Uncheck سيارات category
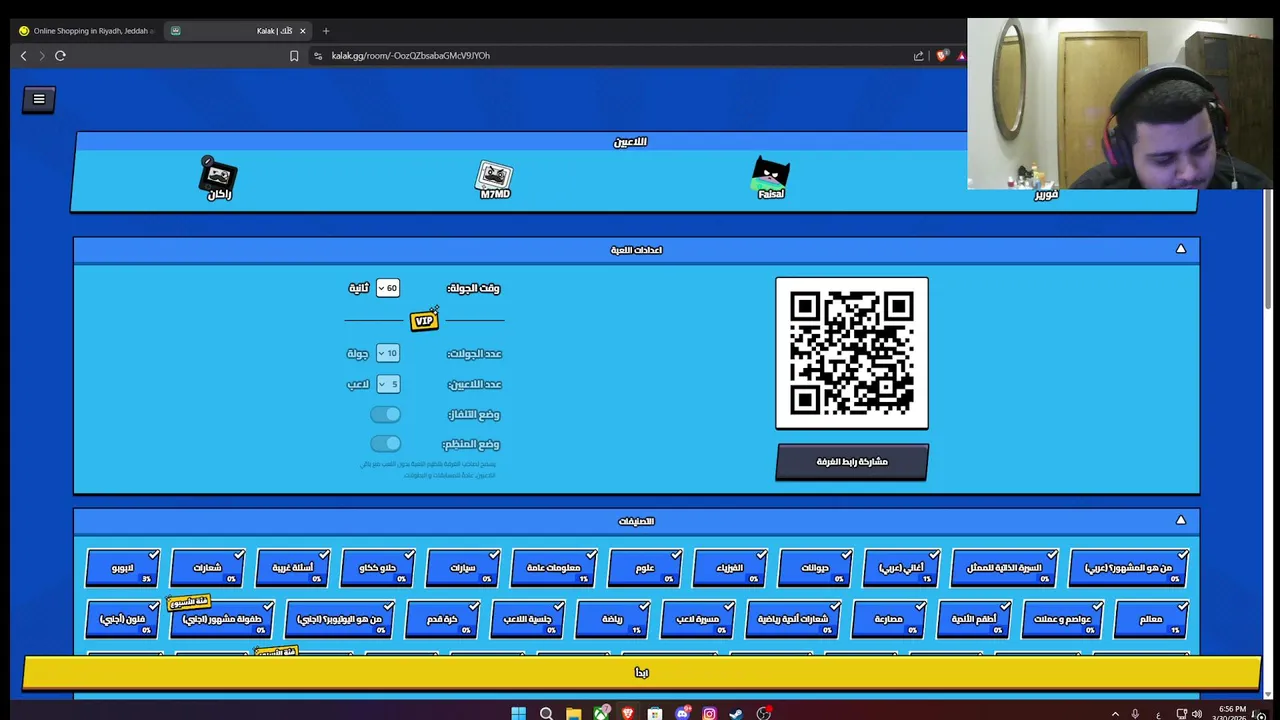This screenshot has width=1280, height=720. click(x=462, y=568)
